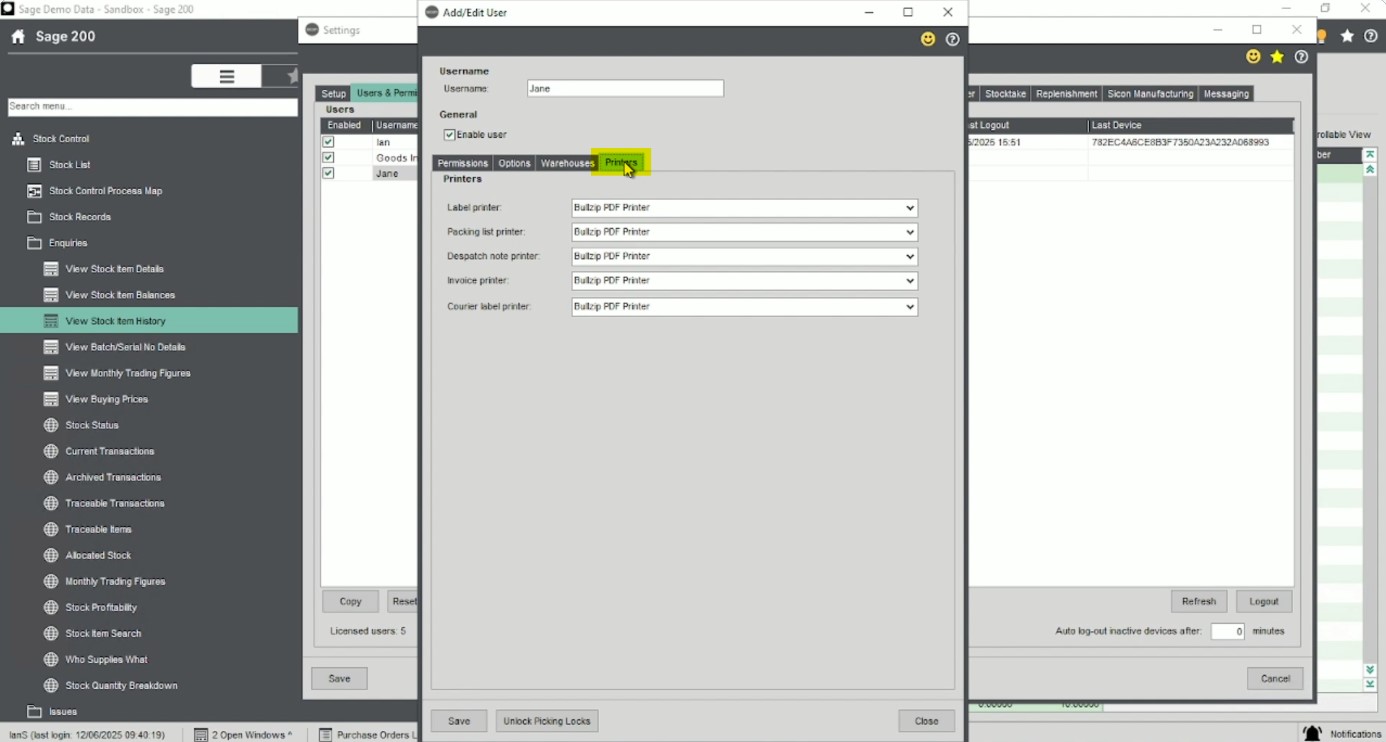Expand the Invoice printer dropdown
The image size is (1386, 742).
point(744,281)
